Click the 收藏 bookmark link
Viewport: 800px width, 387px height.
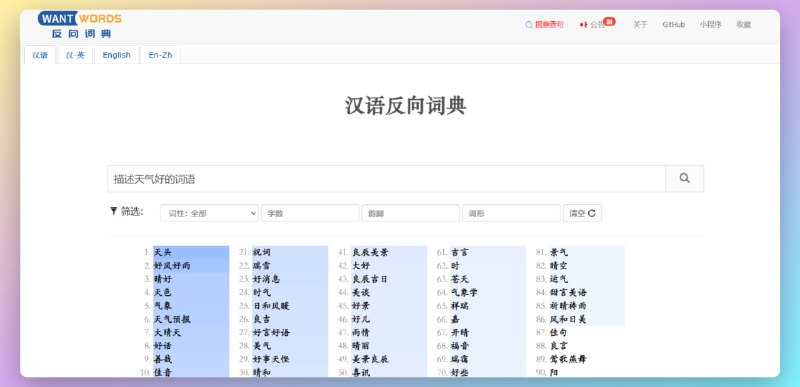pos(743,24)
